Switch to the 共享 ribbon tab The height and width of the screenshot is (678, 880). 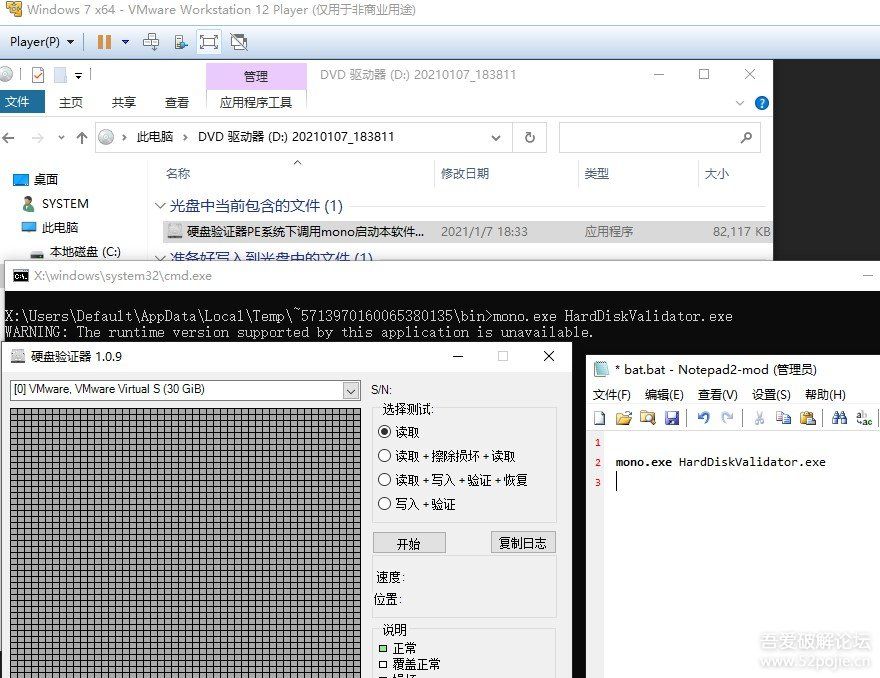(124, 102)
